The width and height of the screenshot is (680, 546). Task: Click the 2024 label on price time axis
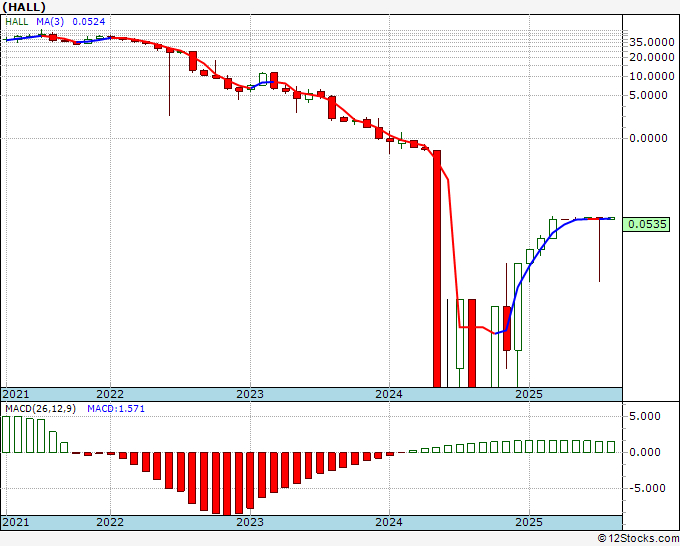pyautogui.click(x=389, y=394)
